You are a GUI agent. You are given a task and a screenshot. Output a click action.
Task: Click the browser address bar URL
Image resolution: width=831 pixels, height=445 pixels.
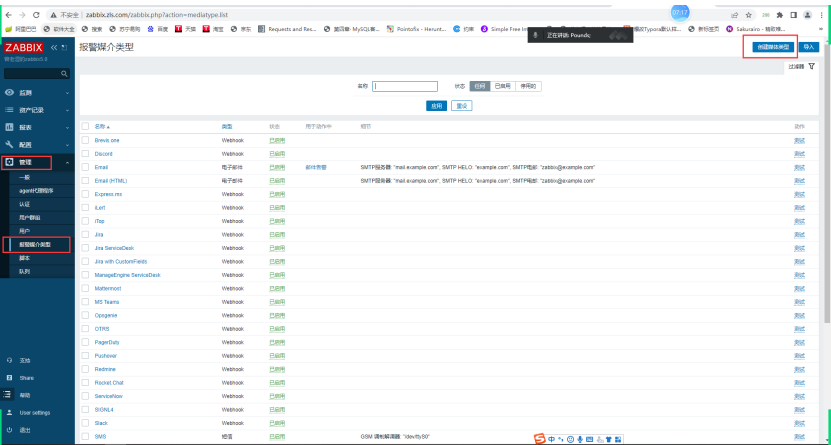157,15
